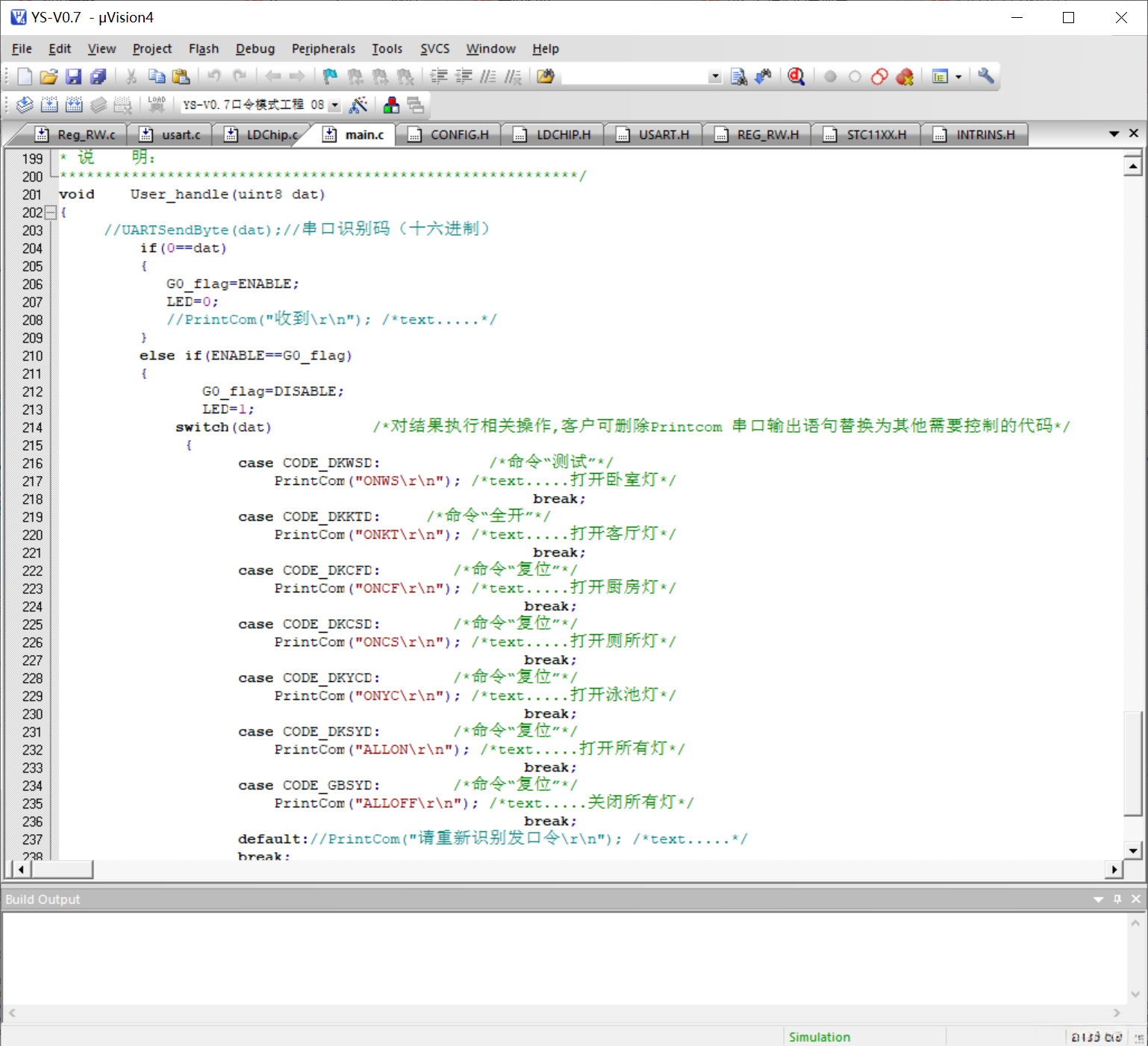Screen dimensions: 1148x1046
Task: Close the Build Output panel
Action: coord(1136,899)
